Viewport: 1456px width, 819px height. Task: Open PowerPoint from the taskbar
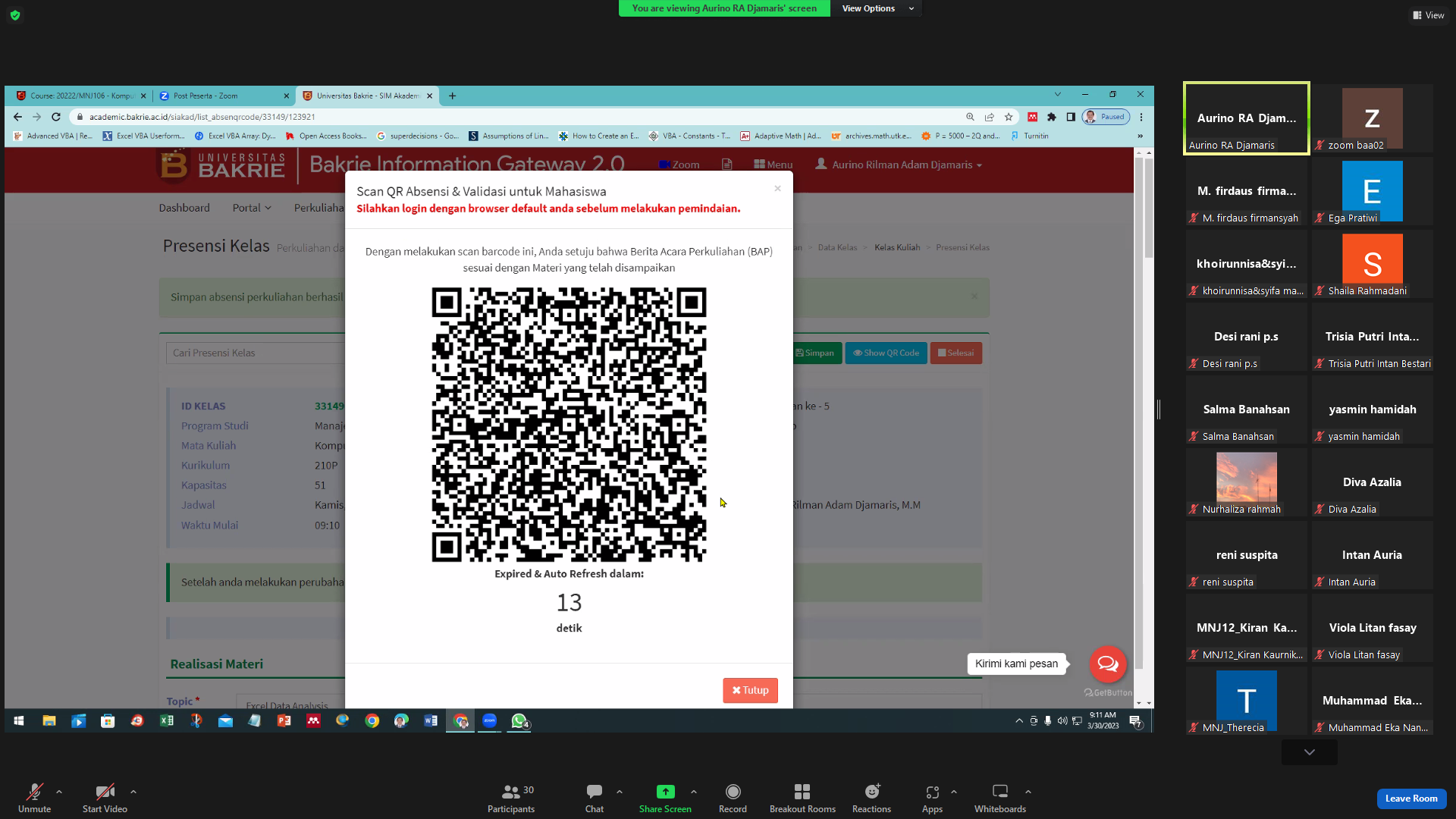[x=284, y=721]
